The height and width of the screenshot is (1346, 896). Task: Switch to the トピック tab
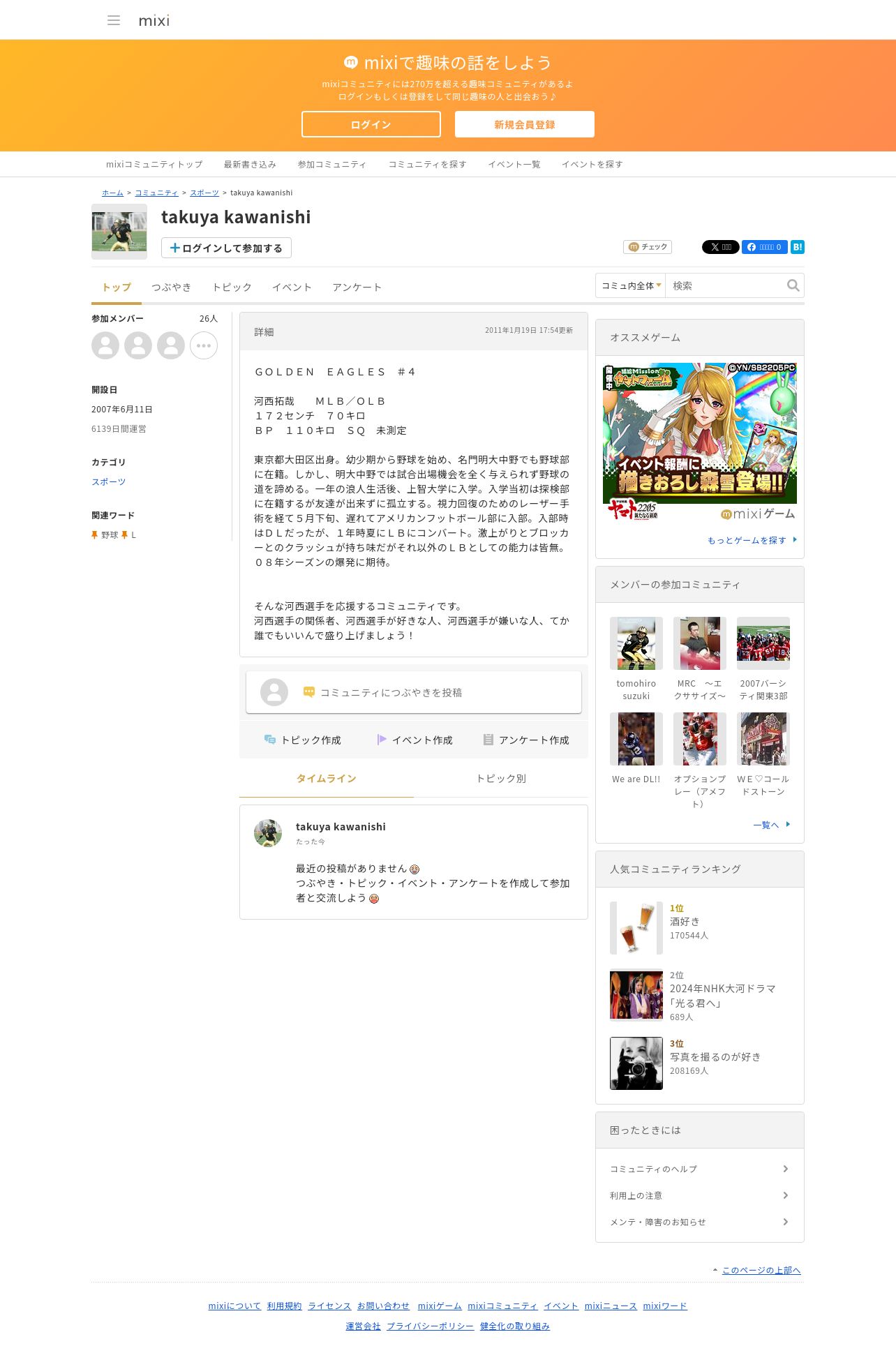click(x=232, y=287)
